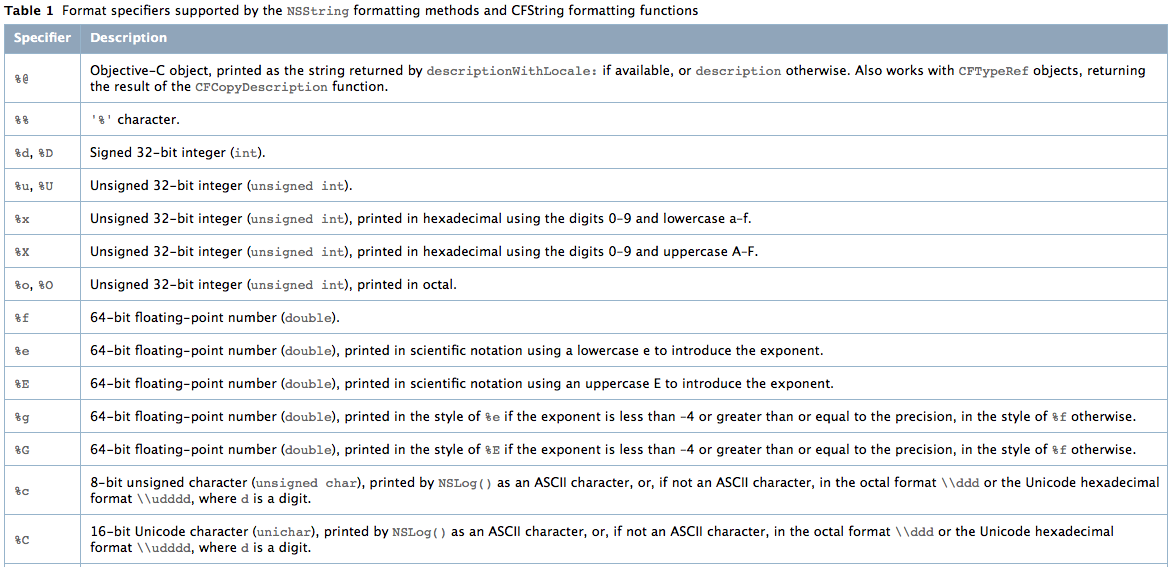
Task: Click the descriptionWithLocale: code term
Action: [512, 71]
